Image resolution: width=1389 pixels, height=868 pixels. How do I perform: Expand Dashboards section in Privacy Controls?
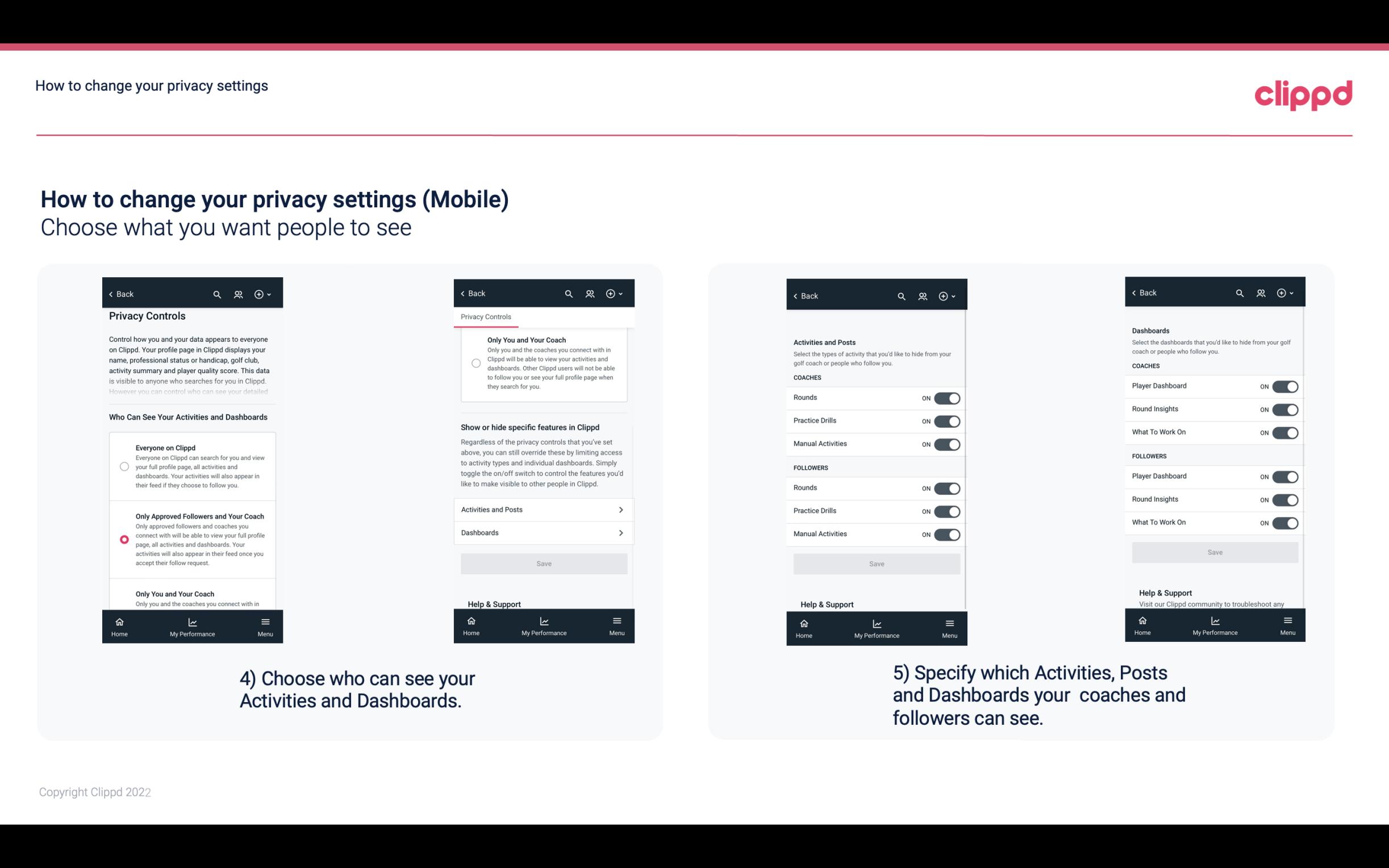[543, 532]
